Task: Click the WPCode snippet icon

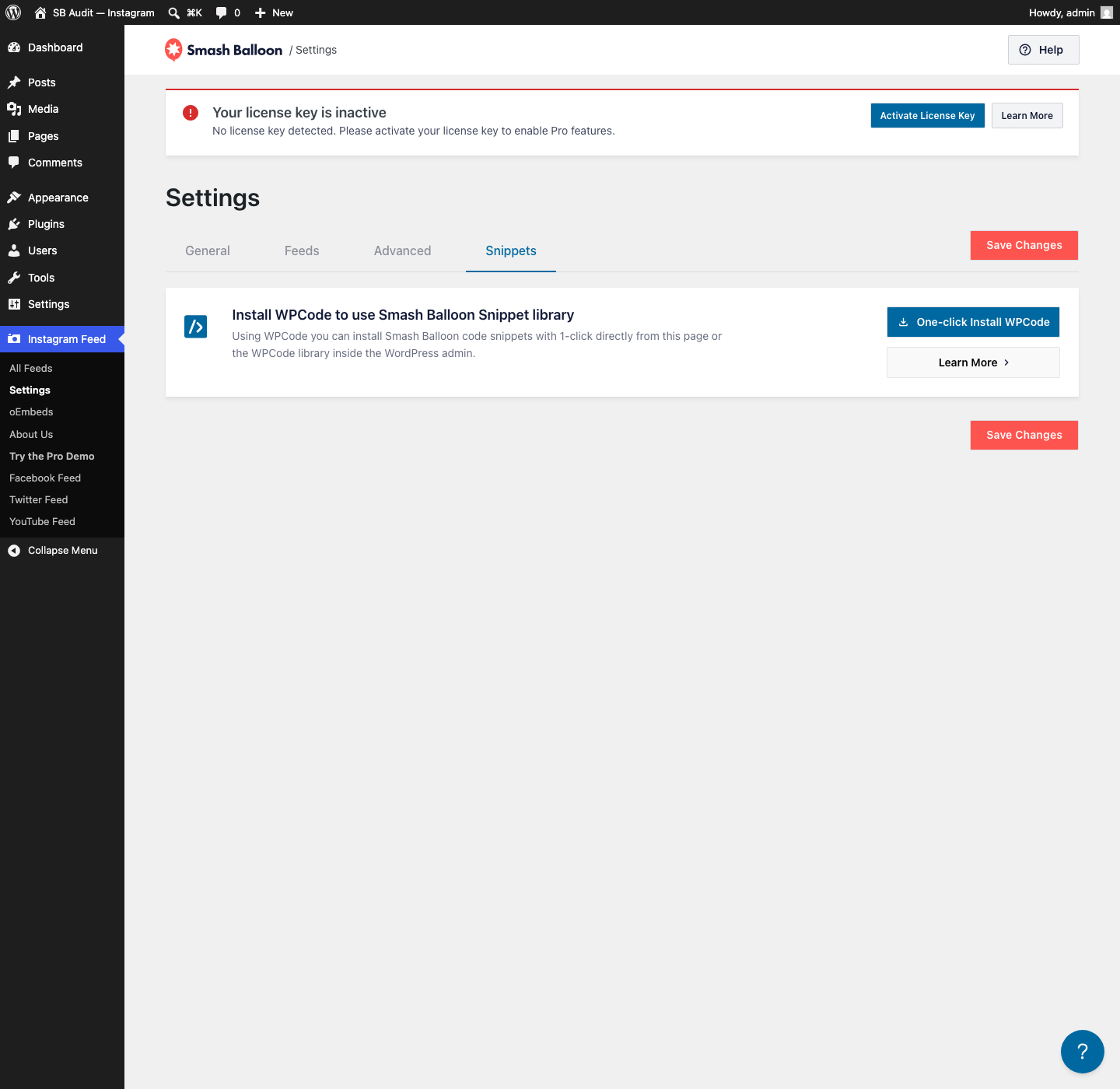Action: pyautogui.click(x=196, y=327)
